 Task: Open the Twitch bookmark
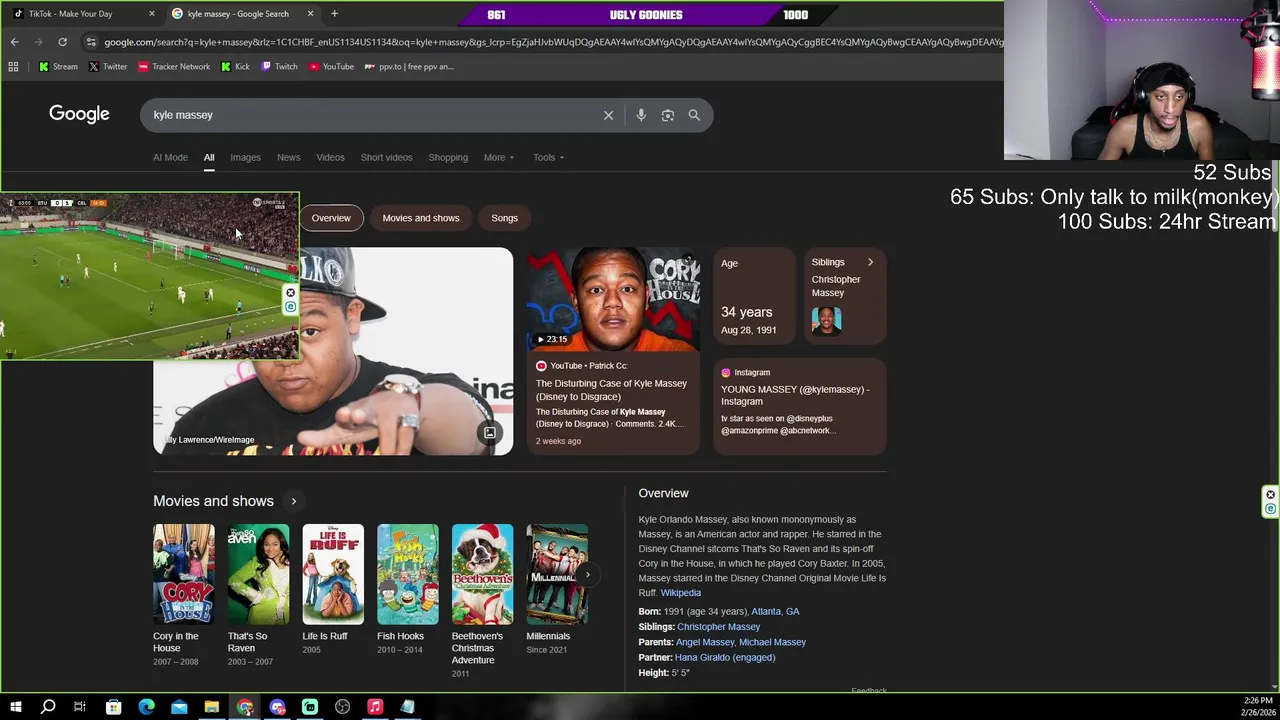(x=279, y=67)
